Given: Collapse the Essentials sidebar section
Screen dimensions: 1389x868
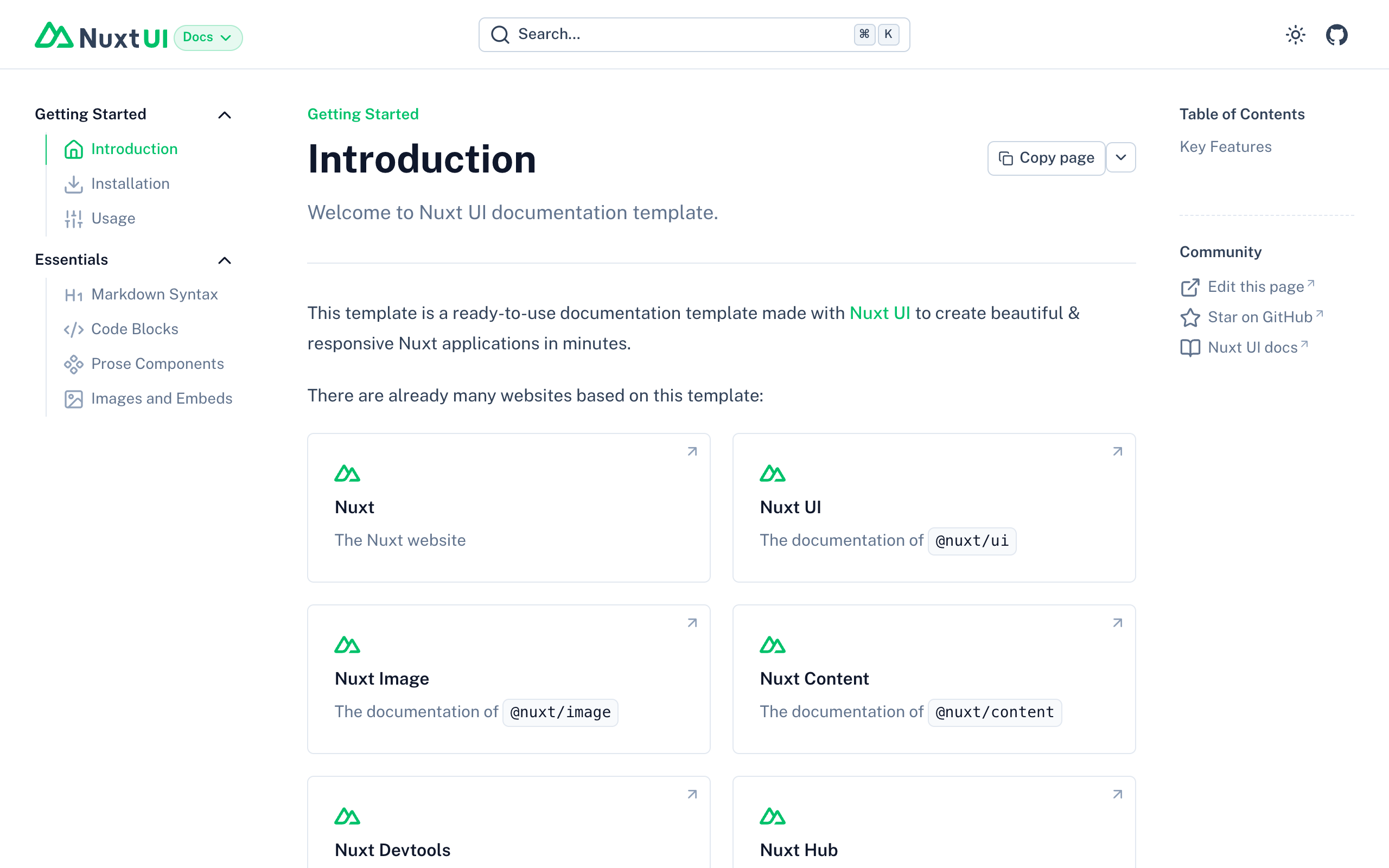Looking at the screenshot, I should [x=225, y=260].
